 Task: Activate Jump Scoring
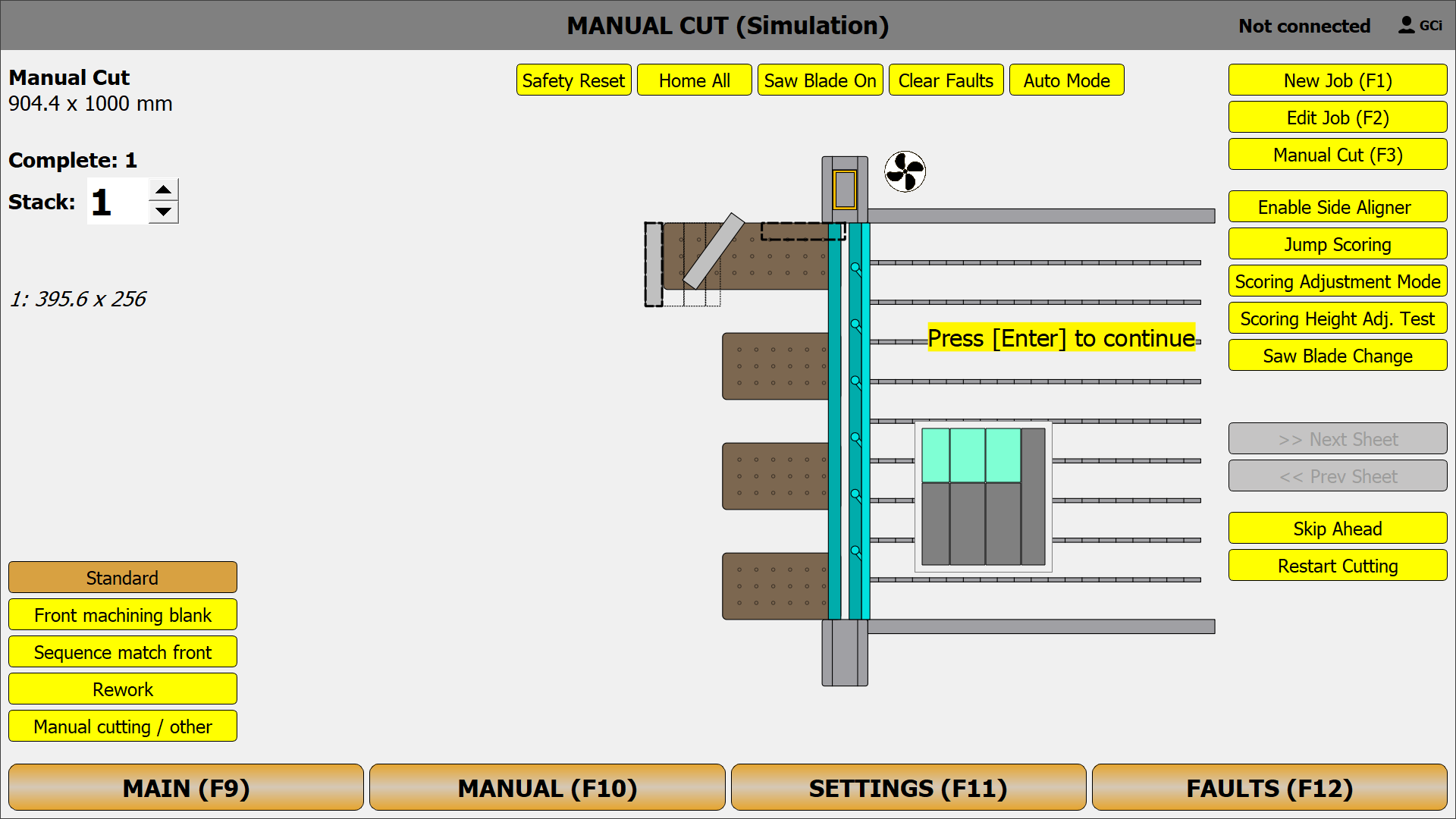[x=1337, y=243]
